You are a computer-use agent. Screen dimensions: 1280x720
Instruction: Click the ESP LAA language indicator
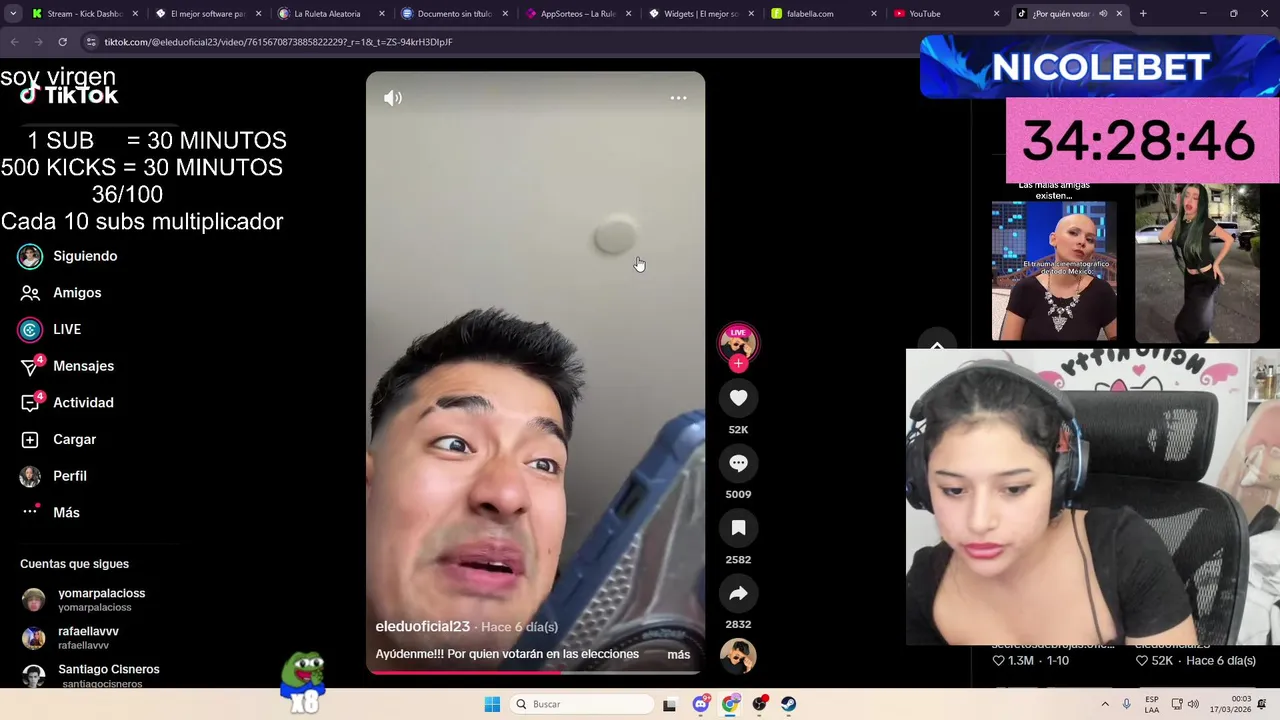coord(1152,704)
